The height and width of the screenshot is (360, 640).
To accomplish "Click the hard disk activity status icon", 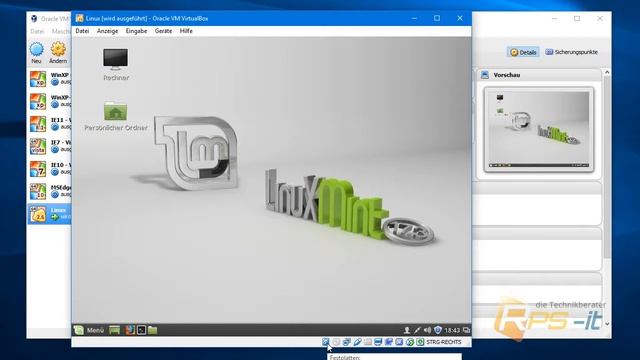I will tap(326, 342).
